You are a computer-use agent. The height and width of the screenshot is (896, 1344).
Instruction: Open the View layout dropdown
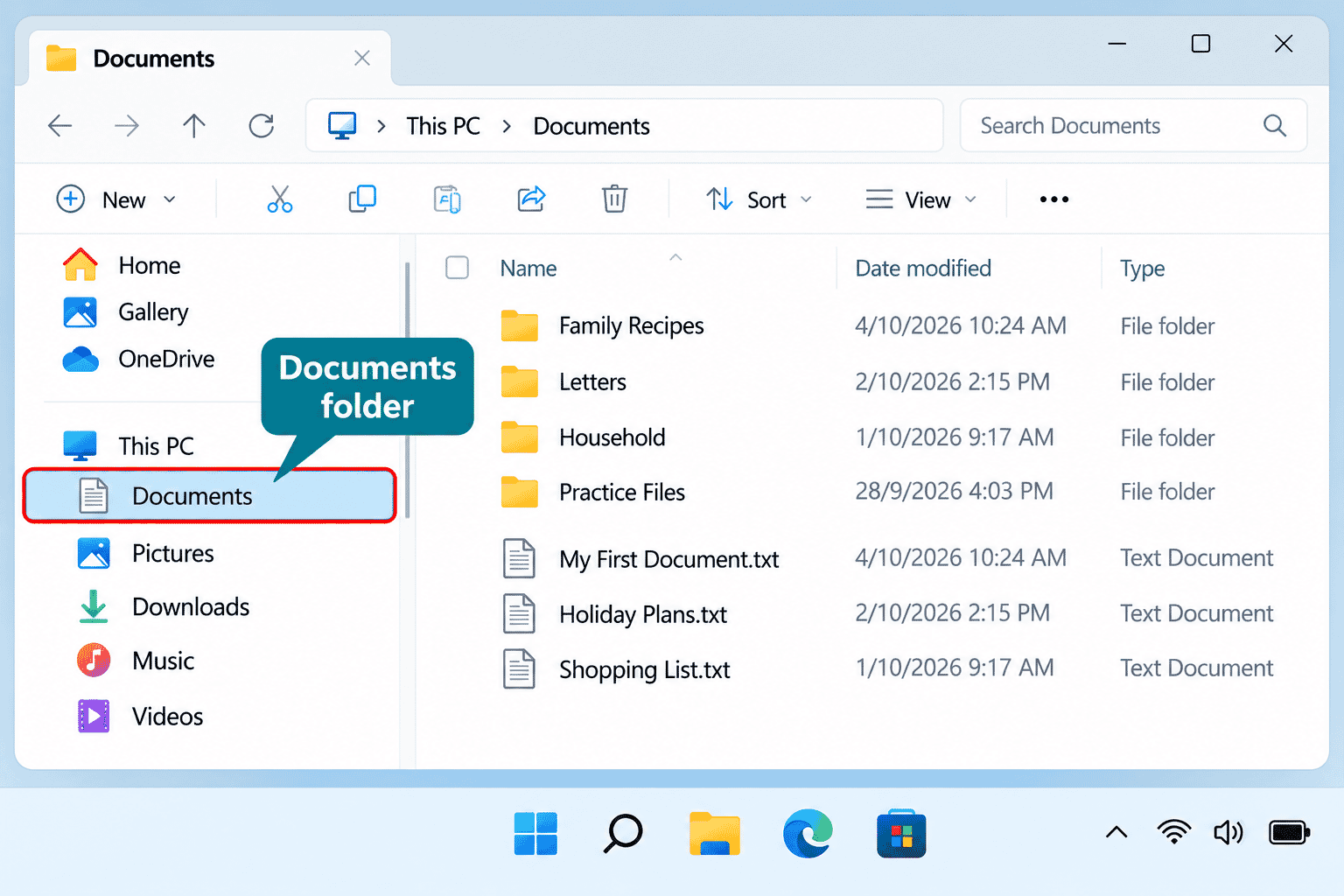(x=920, y=199)
